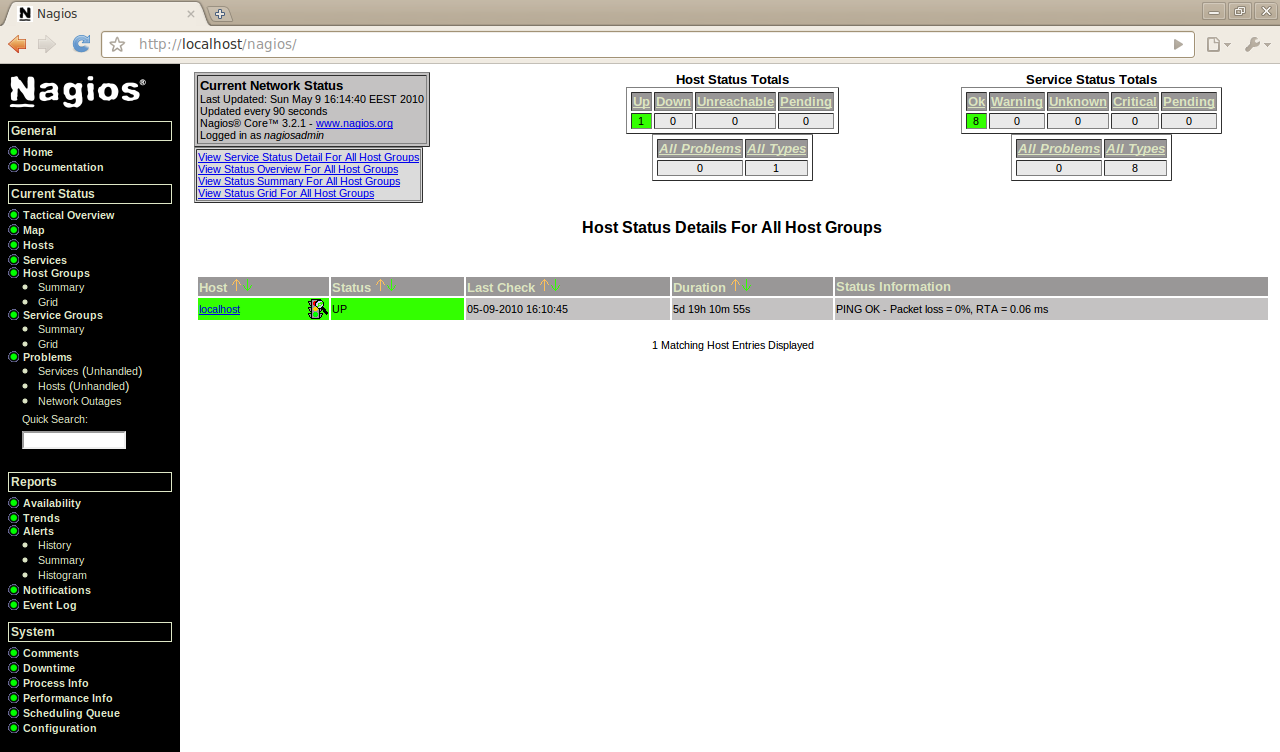
Task: Open Alerts History
Action: 55,545
